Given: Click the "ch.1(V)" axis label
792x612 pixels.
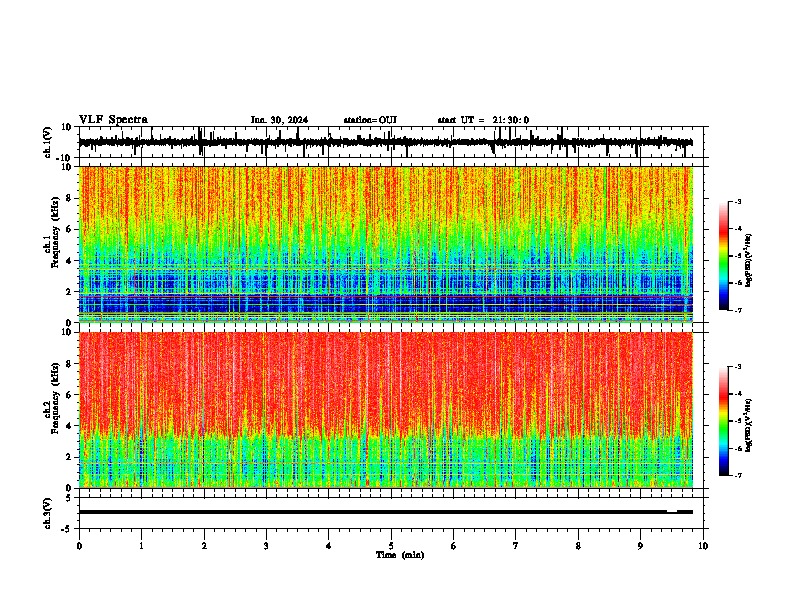Looking at the screenshot, I should point(48,142).
